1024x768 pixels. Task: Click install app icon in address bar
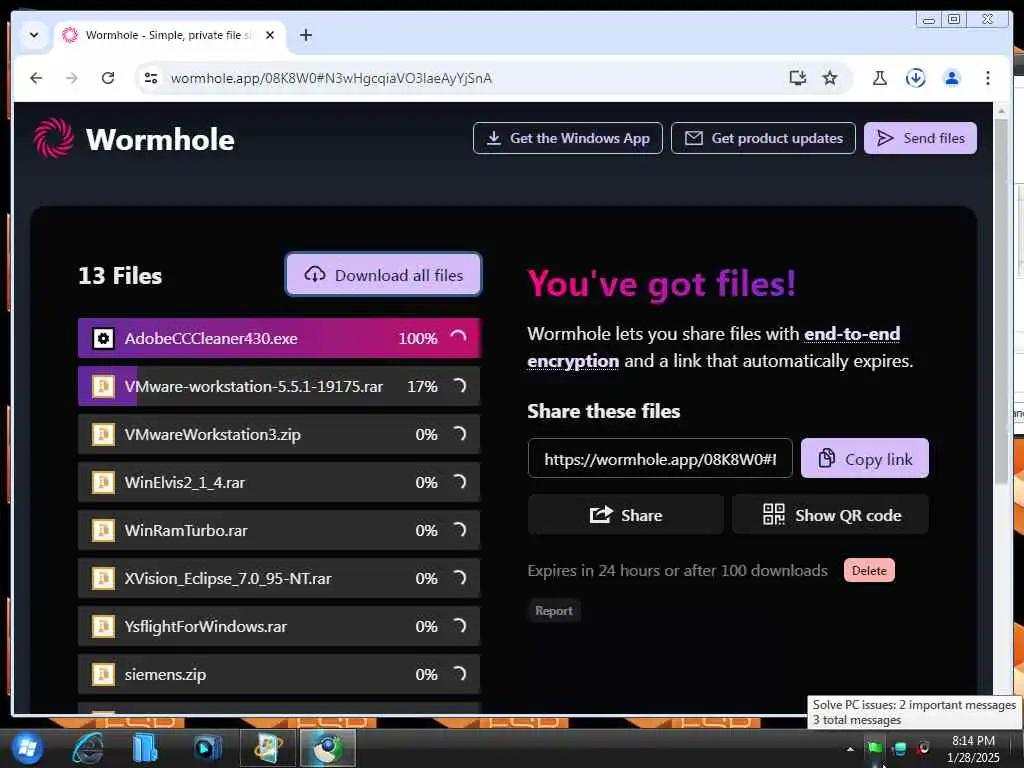pos(797,78)
